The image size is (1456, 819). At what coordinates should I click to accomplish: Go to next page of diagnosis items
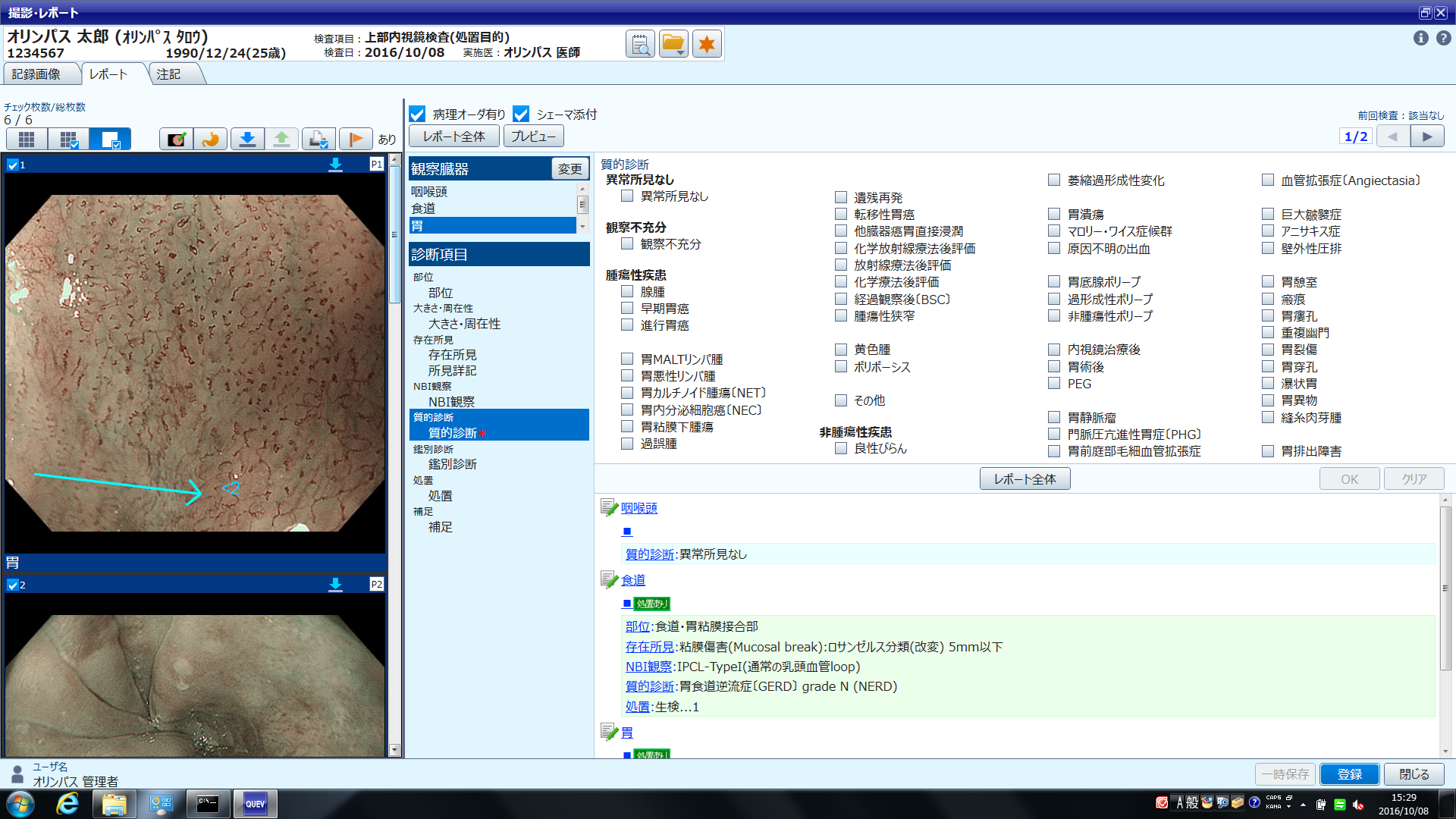(x=1426, y=136)
